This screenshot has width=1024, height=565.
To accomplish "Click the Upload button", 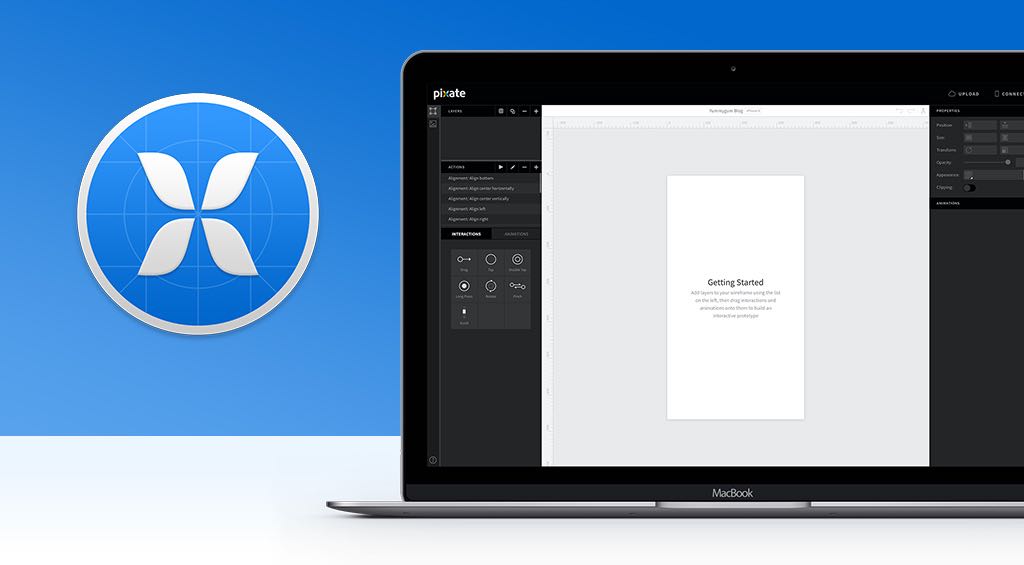I will click(965, 93).
